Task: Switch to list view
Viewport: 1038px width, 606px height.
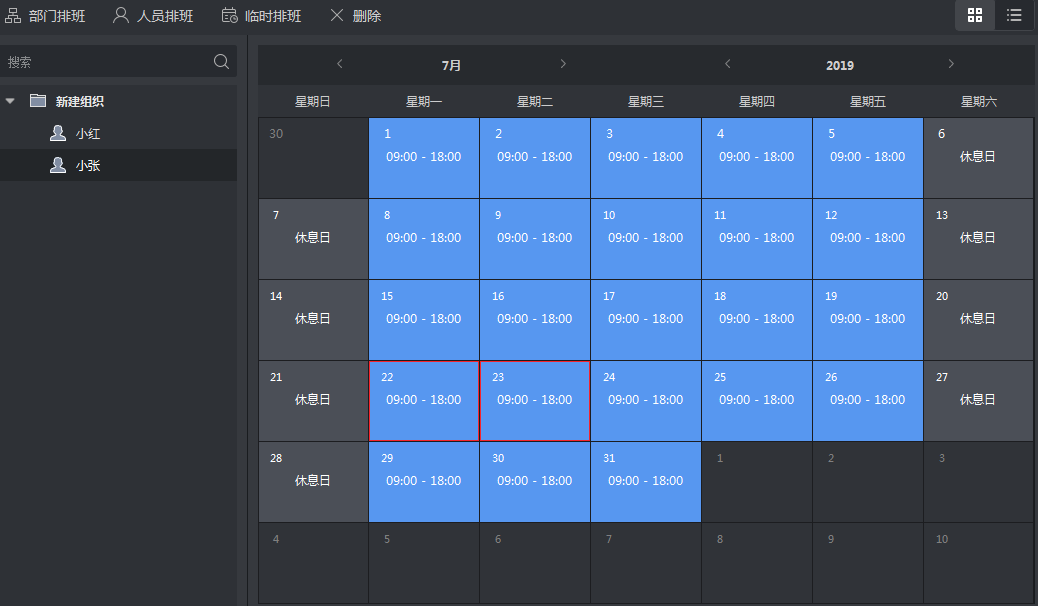Action: tap(1014, 16)
